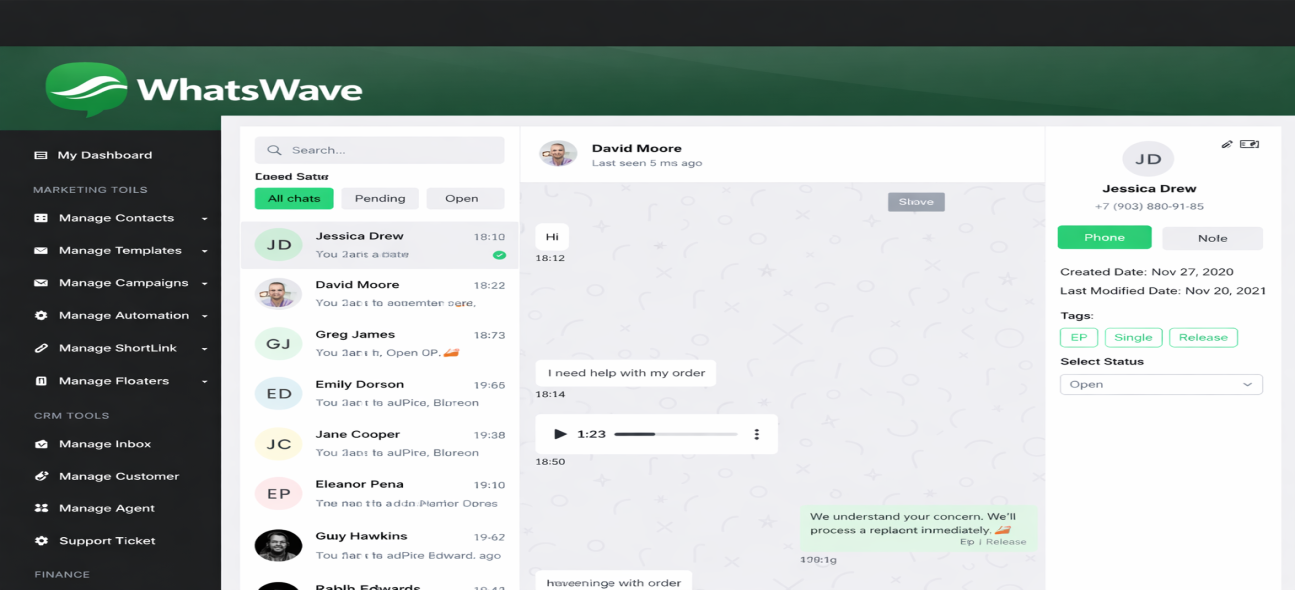Click the WhatsWave logo icon
Screen dimensions: 1295x590
point(87,90)
